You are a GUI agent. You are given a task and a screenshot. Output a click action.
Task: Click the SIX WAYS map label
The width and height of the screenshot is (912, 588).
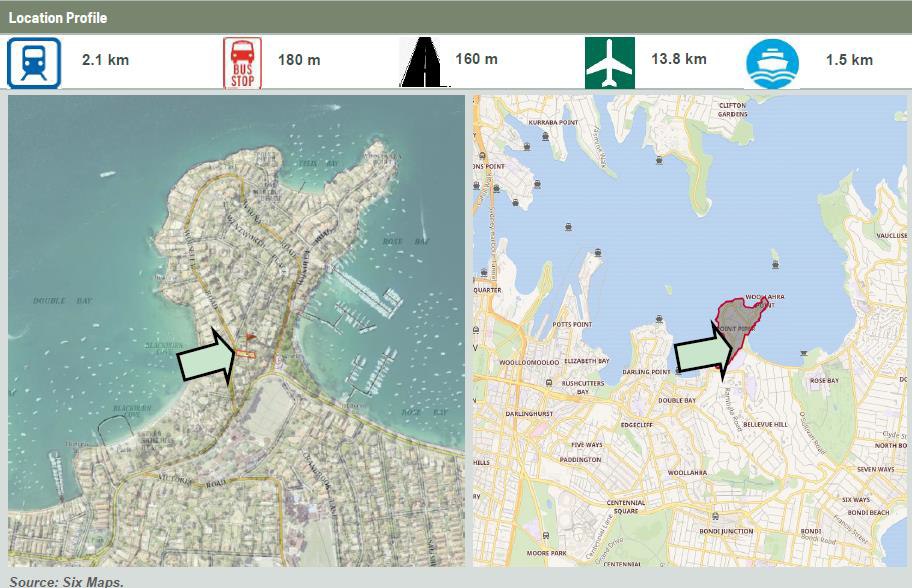point(856,500)
